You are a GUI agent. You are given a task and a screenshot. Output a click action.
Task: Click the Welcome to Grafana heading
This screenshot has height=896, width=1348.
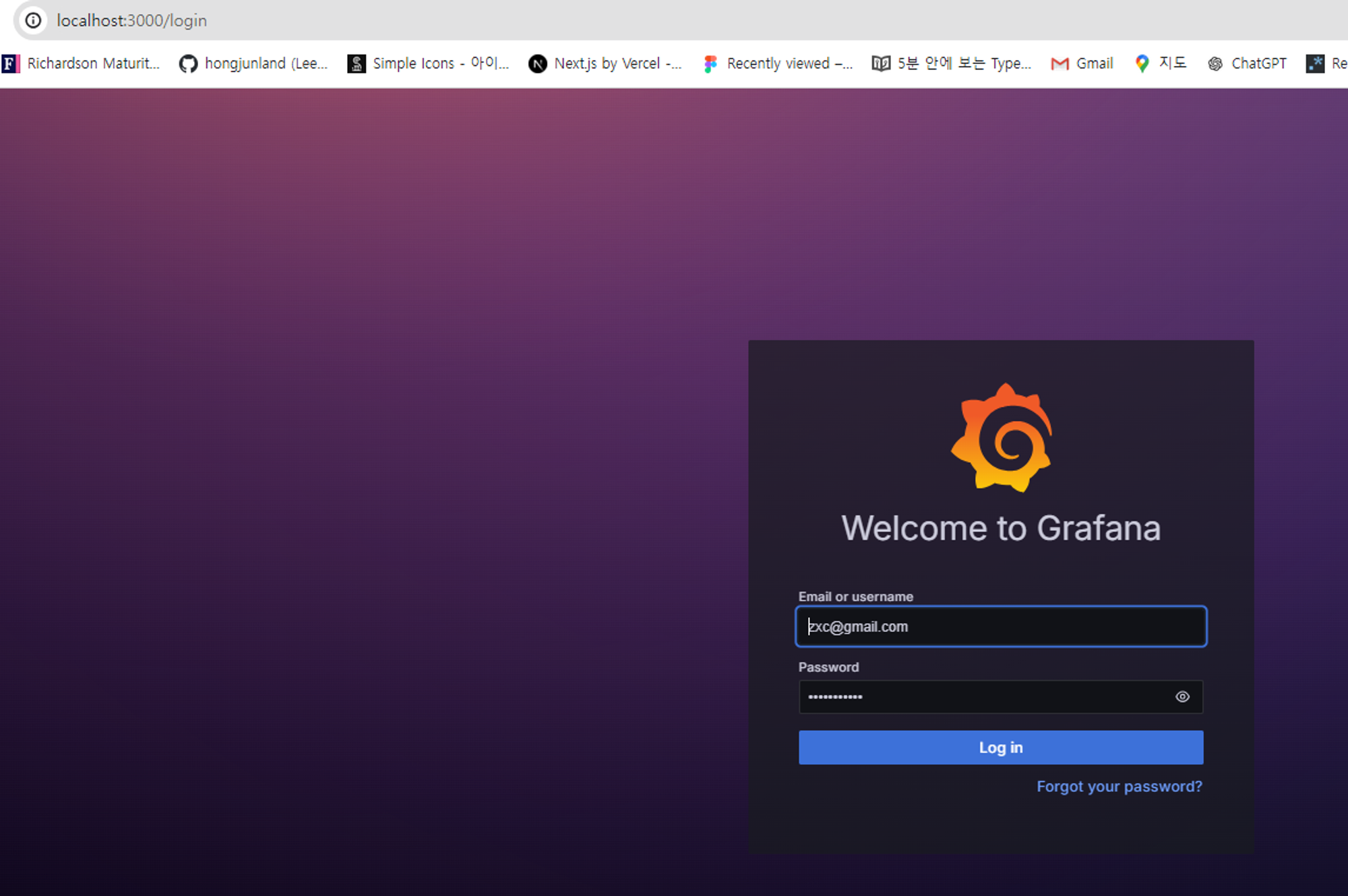point(1001,528)
